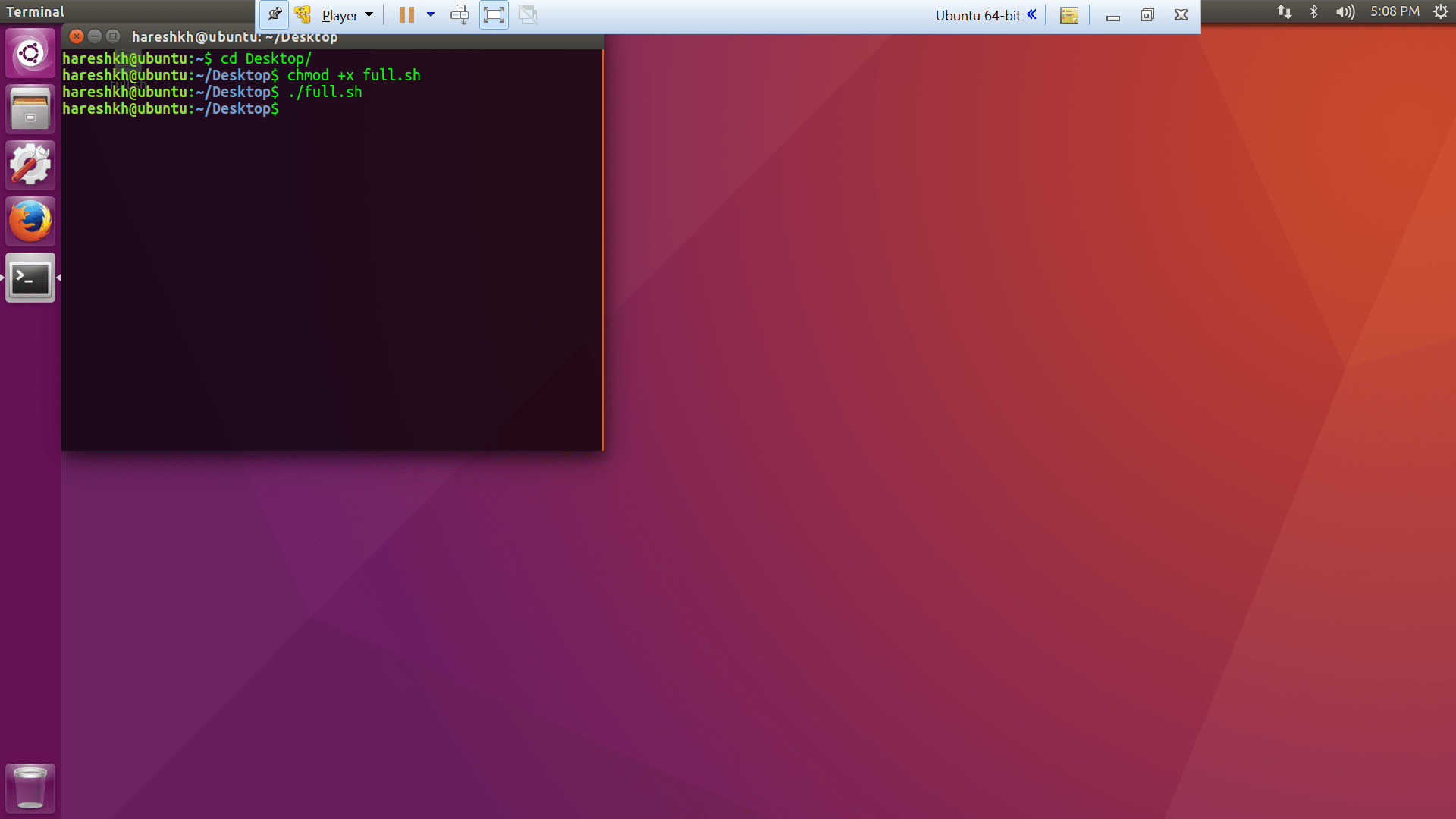Viewport: 1456px width, 819px height.
Task: Open Terminal from the launcher
Action: point(30,278)
